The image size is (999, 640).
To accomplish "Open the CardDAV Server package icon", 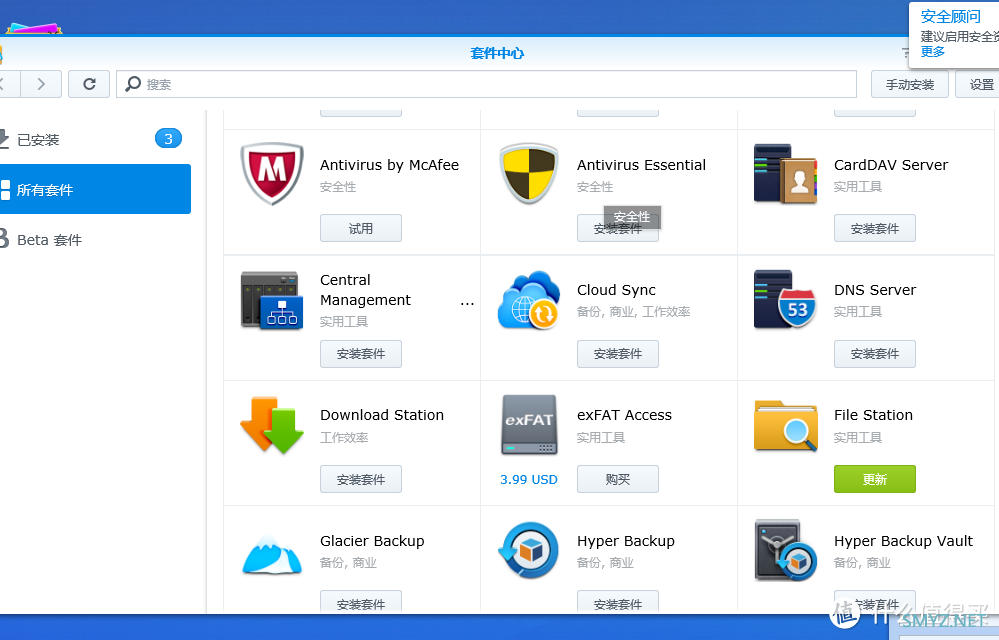I will pos(786,174).
